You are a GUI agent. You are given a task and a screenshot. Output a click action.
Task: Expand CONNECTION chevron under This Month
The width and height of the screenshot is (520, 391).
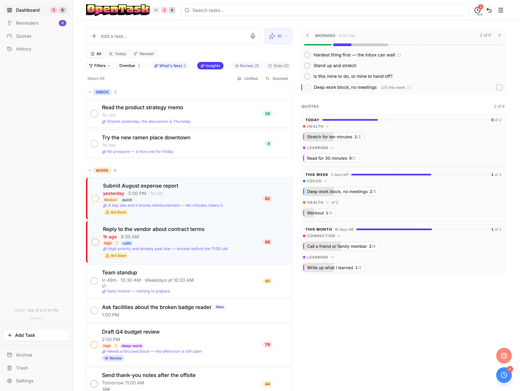339,236
